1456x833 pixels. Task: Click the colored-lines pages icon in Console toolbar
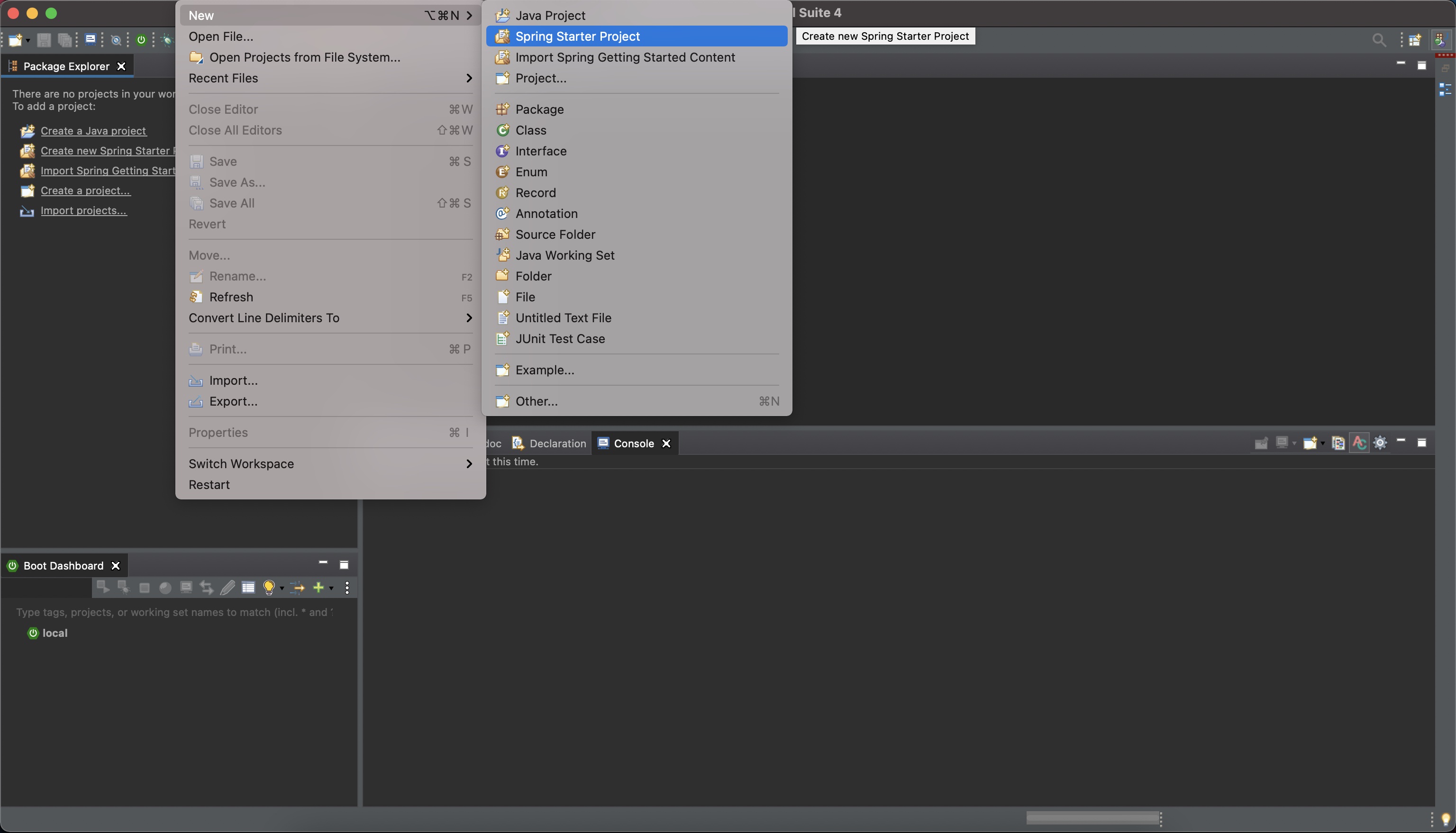click(x=1338, y=443)
